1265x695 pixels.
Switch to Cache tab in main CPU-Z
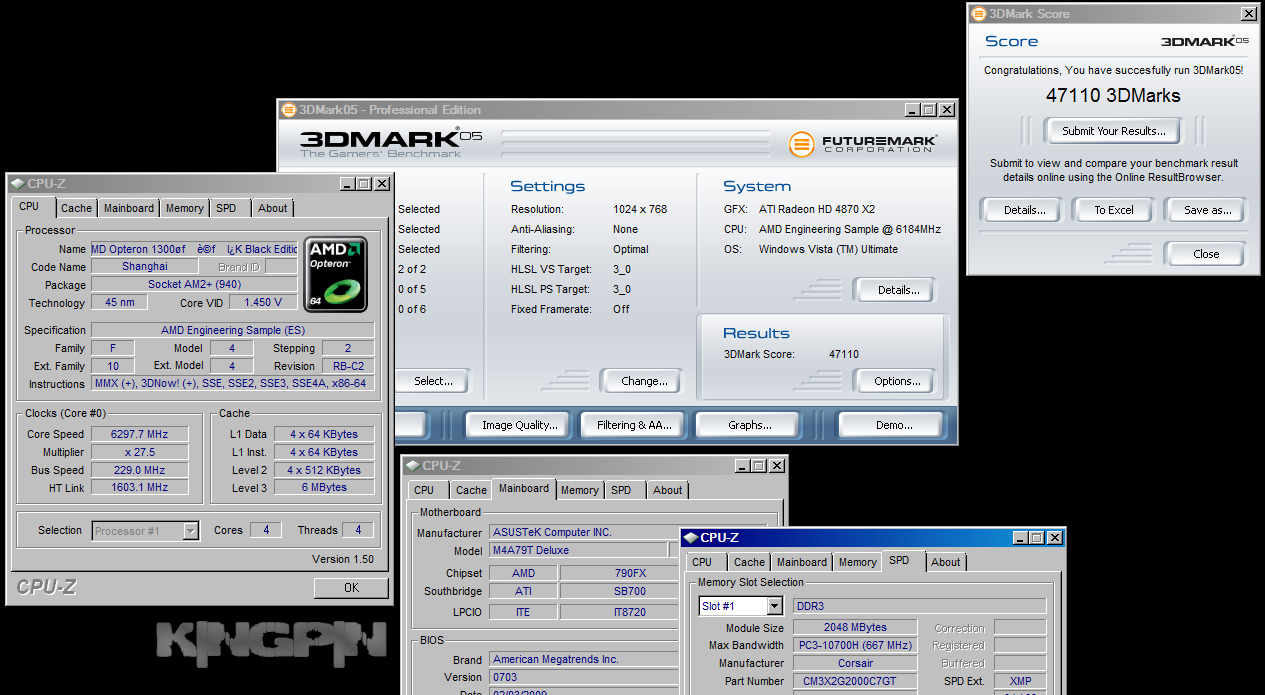tap(76, 208)
